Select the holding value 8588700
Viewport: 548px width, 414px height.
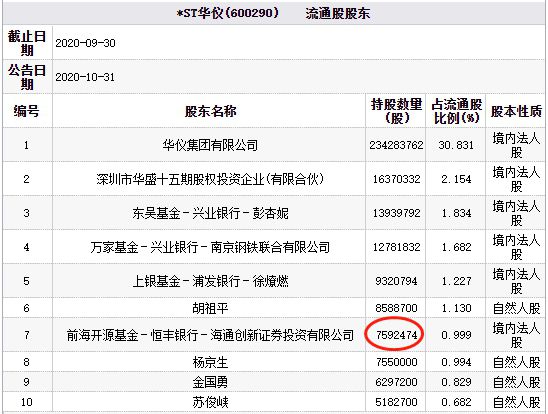[x=396, y=308]
